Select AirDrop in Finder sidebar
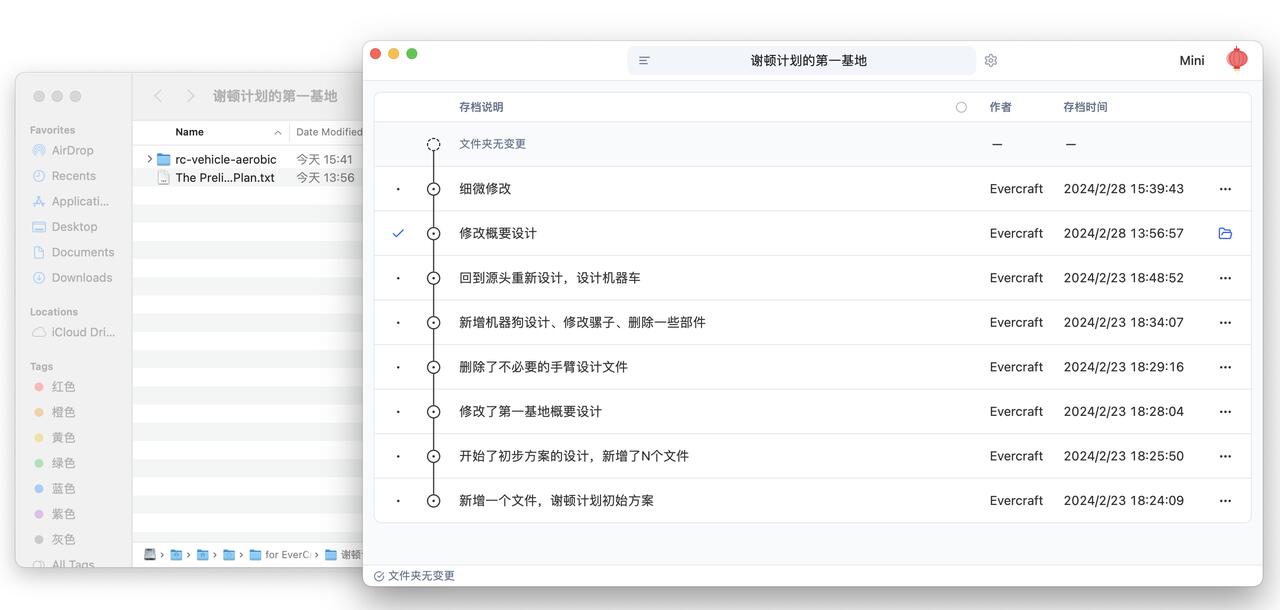The height and width of the screenshot is (610, 1280). (72, 150)
